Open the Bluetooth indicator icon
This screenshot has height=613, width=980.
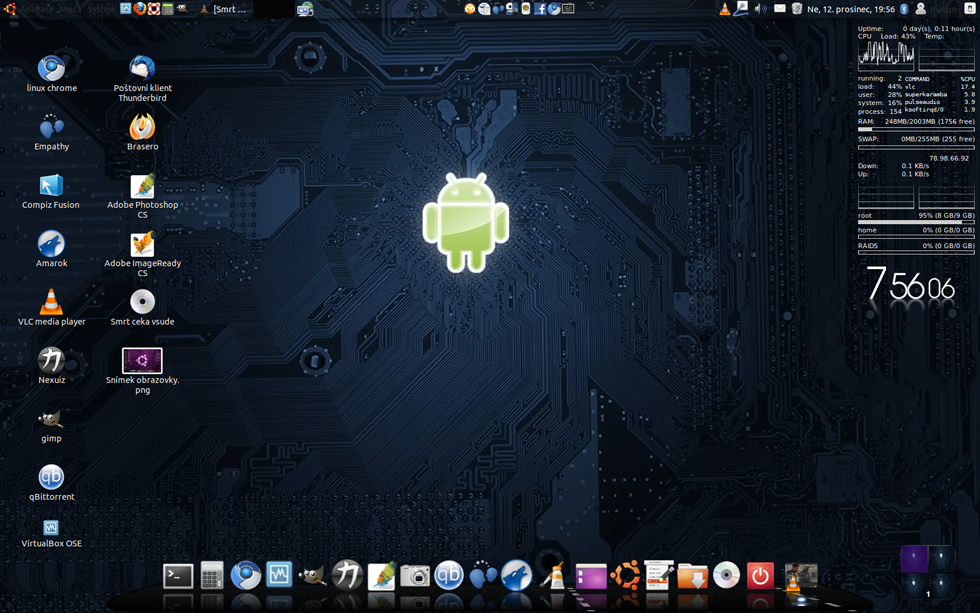click(x=904, y=9)
